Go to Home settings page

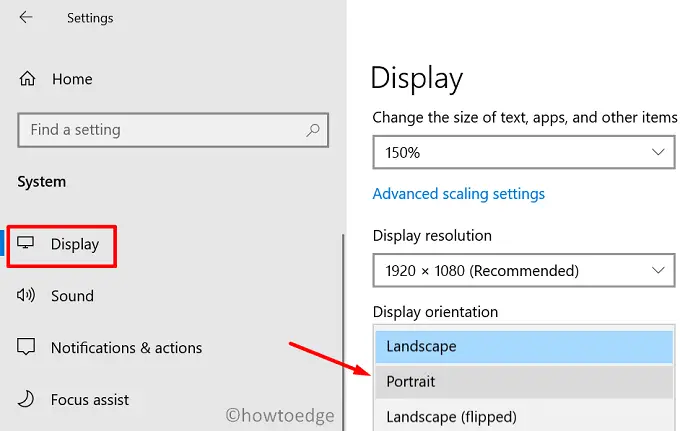pos(71,78)
